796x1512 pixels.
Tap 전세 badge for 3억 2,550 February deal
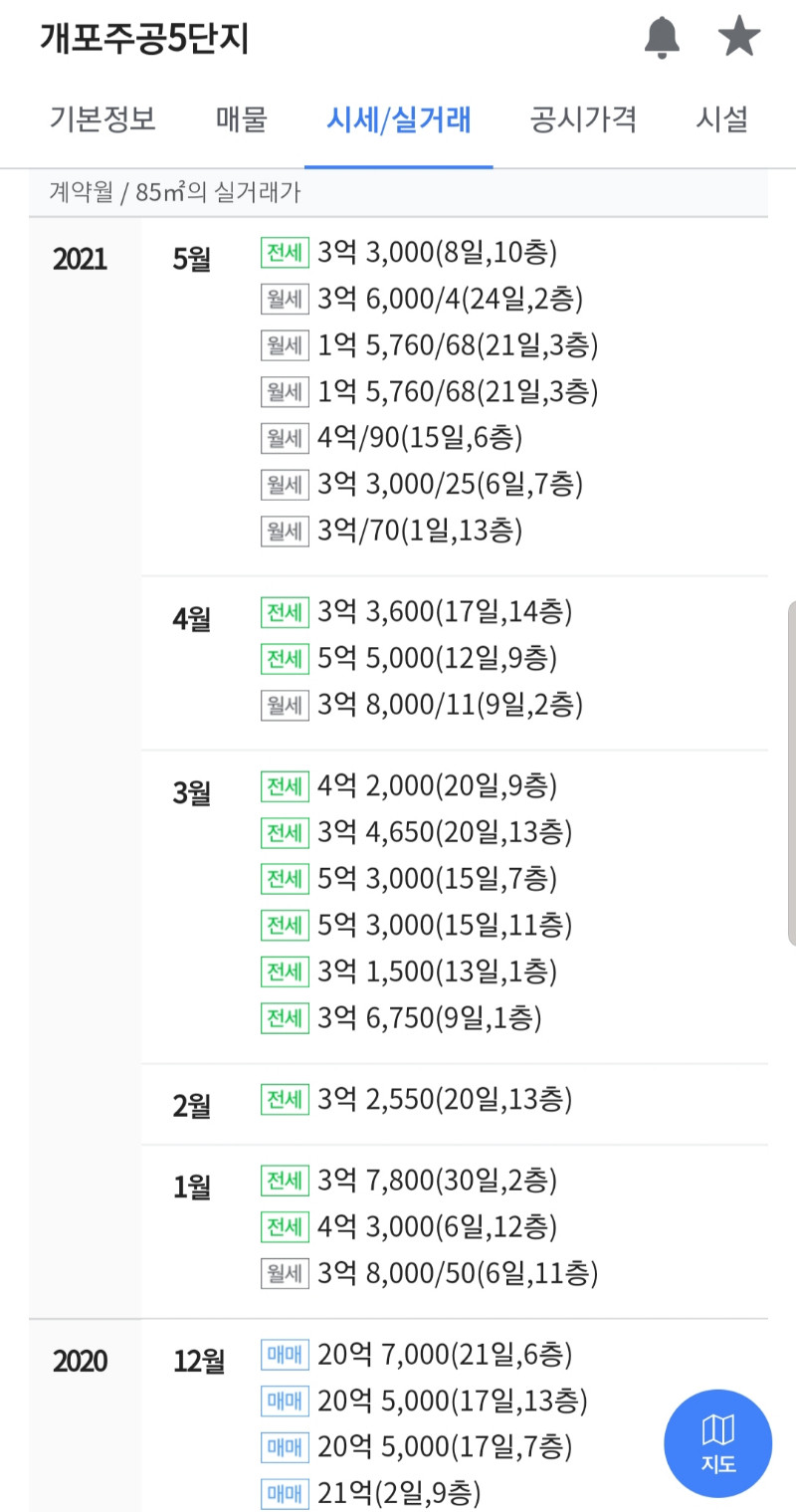point(284,1100)
